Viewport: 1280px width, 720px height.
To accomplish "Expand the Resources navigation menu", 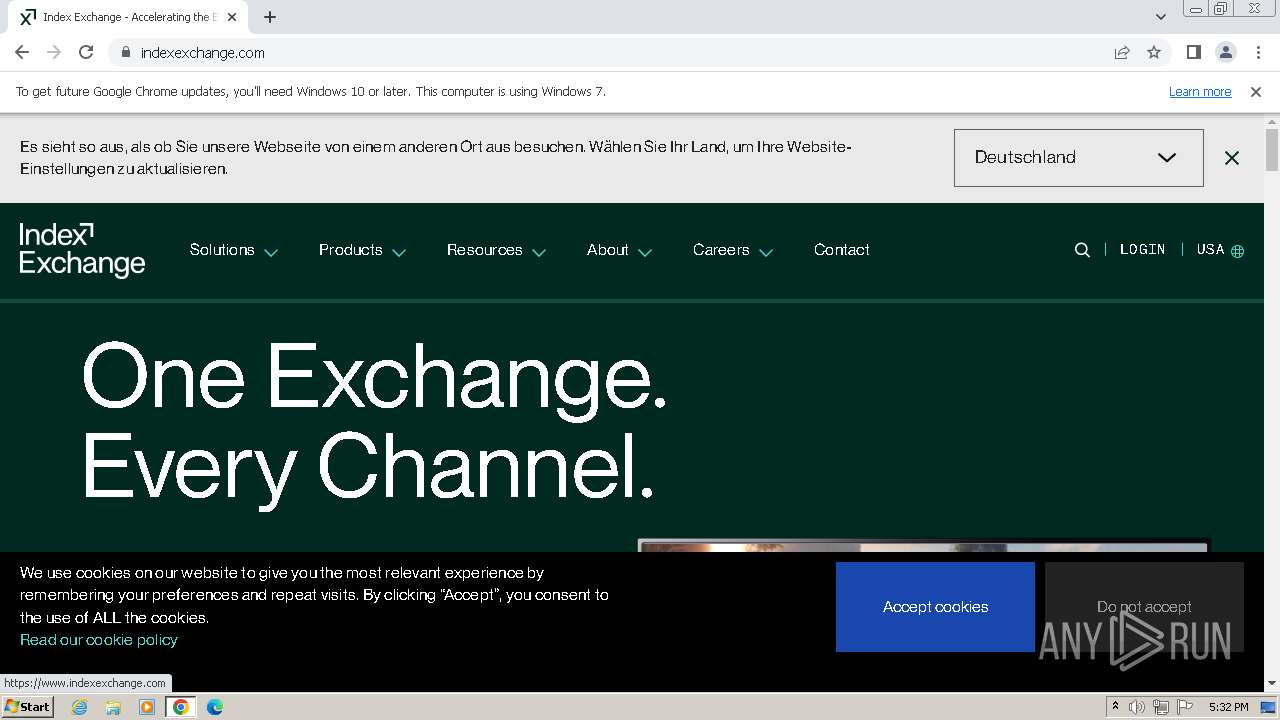I will 496,250.
